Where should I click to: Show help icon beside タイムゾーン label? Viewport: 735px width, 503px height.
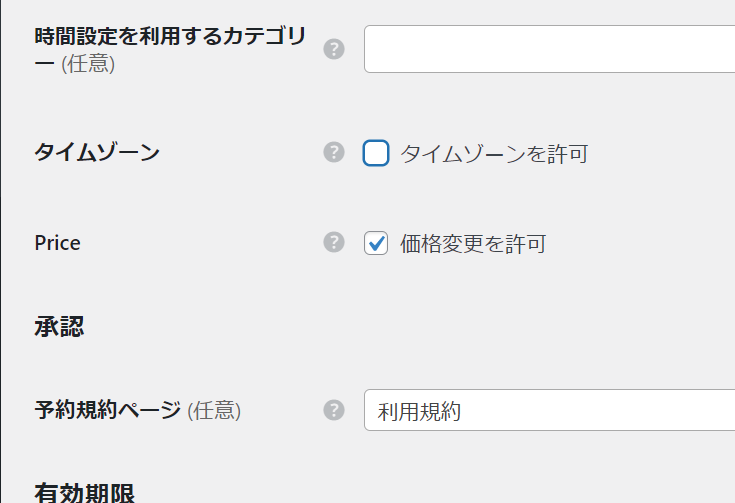click(334, 152)
